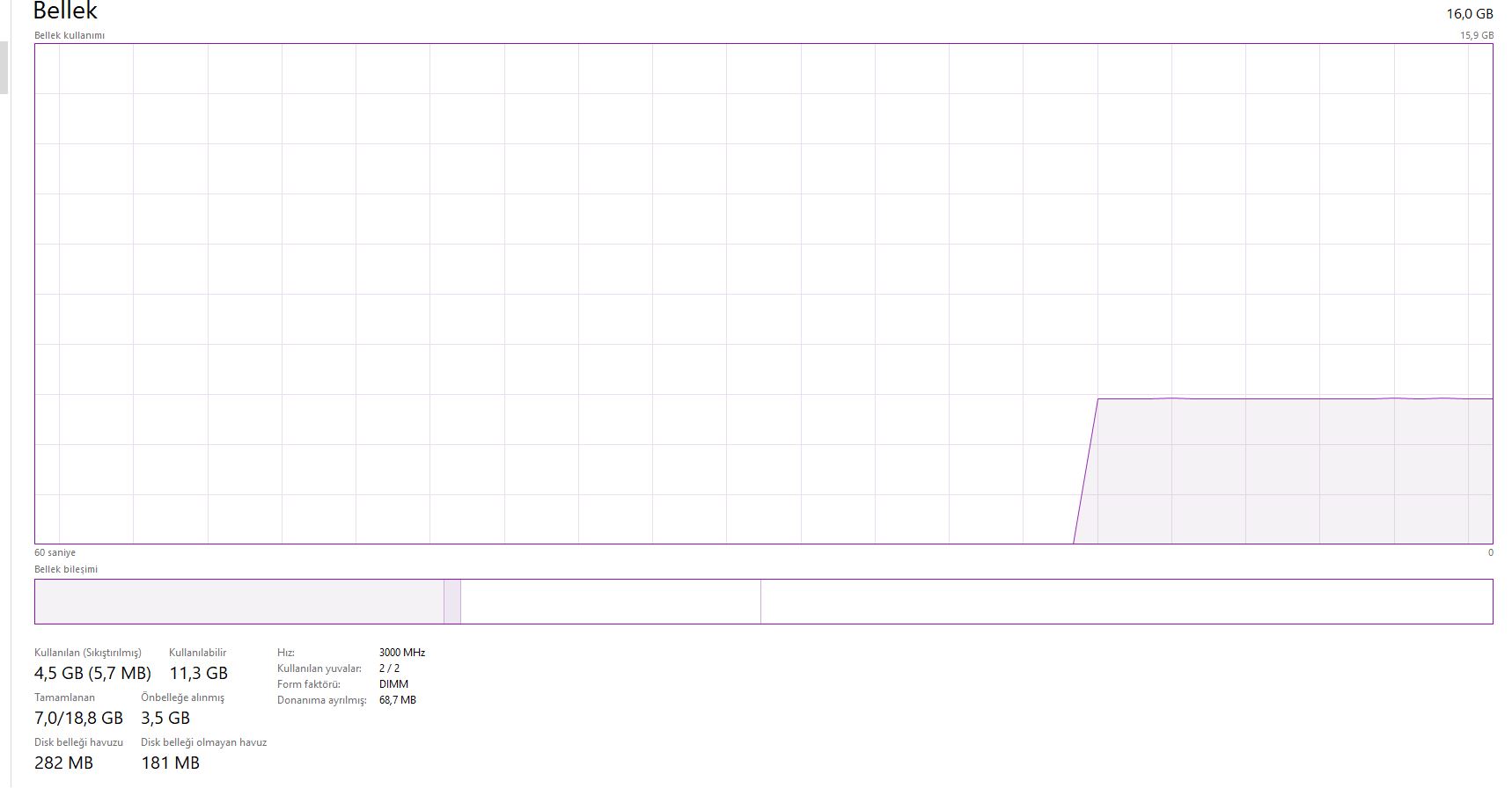Select the 60 saniye time axis label

(x=55, y=552)
